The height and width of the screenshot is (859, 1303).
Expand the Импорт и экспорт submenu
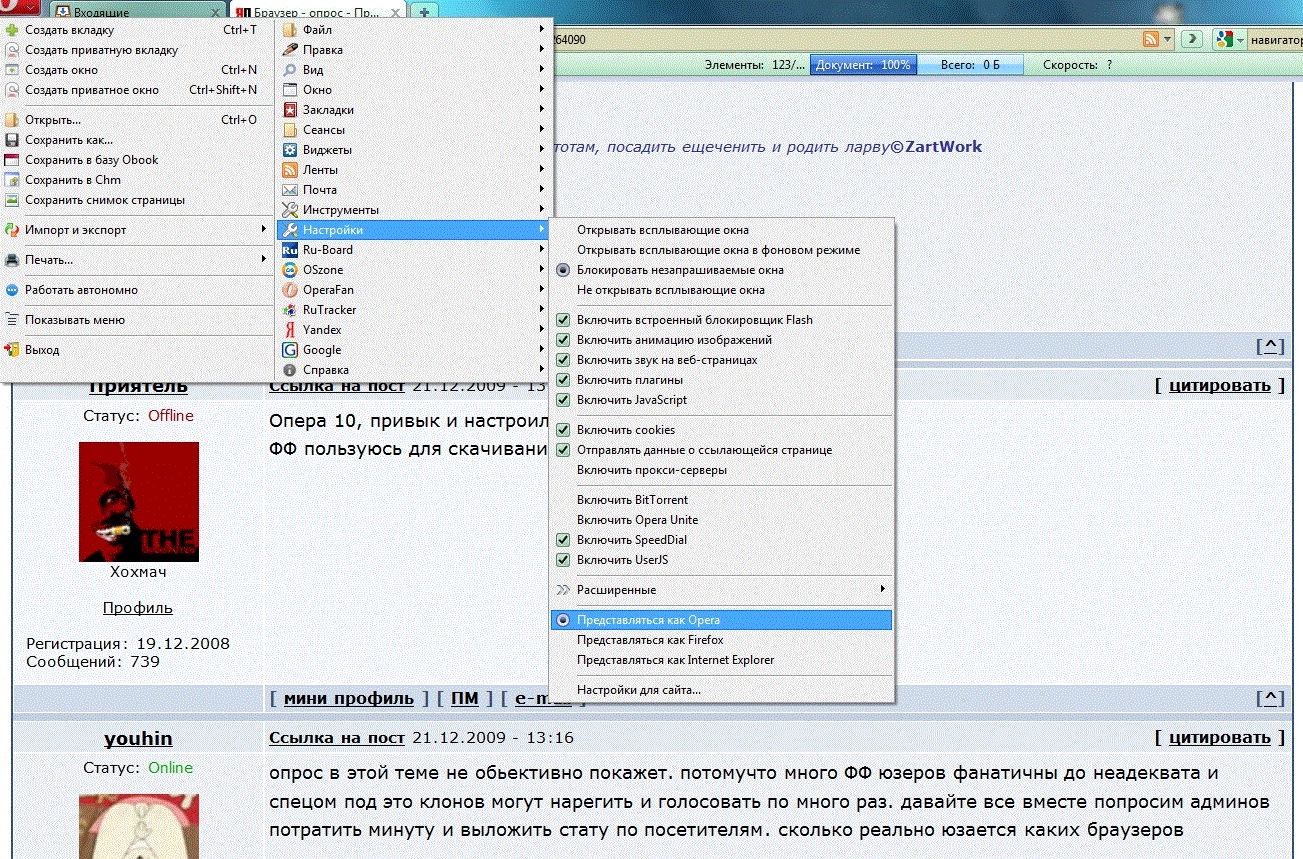[76, 230]
